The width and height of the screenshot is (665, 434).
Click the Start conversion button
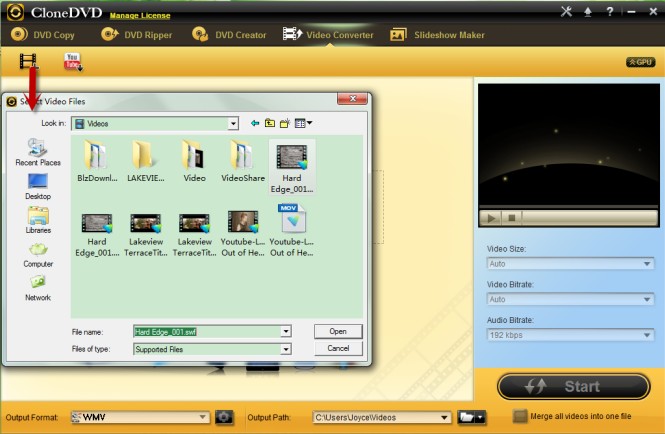click(573, 386)
